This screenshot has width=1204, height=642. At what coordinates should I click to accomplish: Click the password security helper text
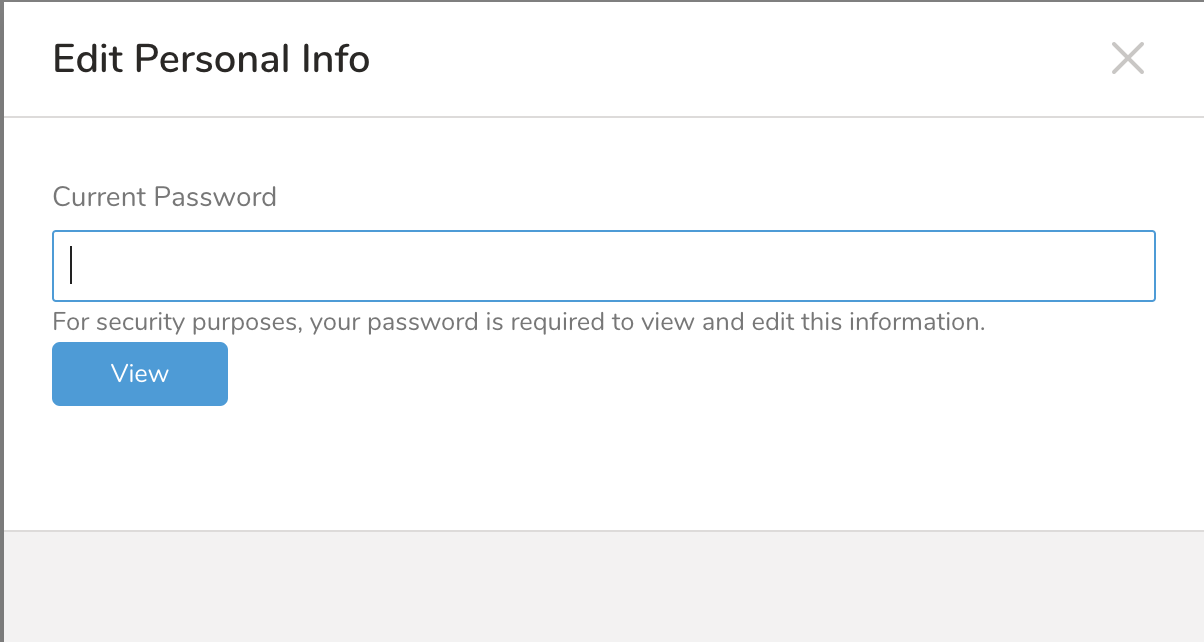[x=518, y=323]
